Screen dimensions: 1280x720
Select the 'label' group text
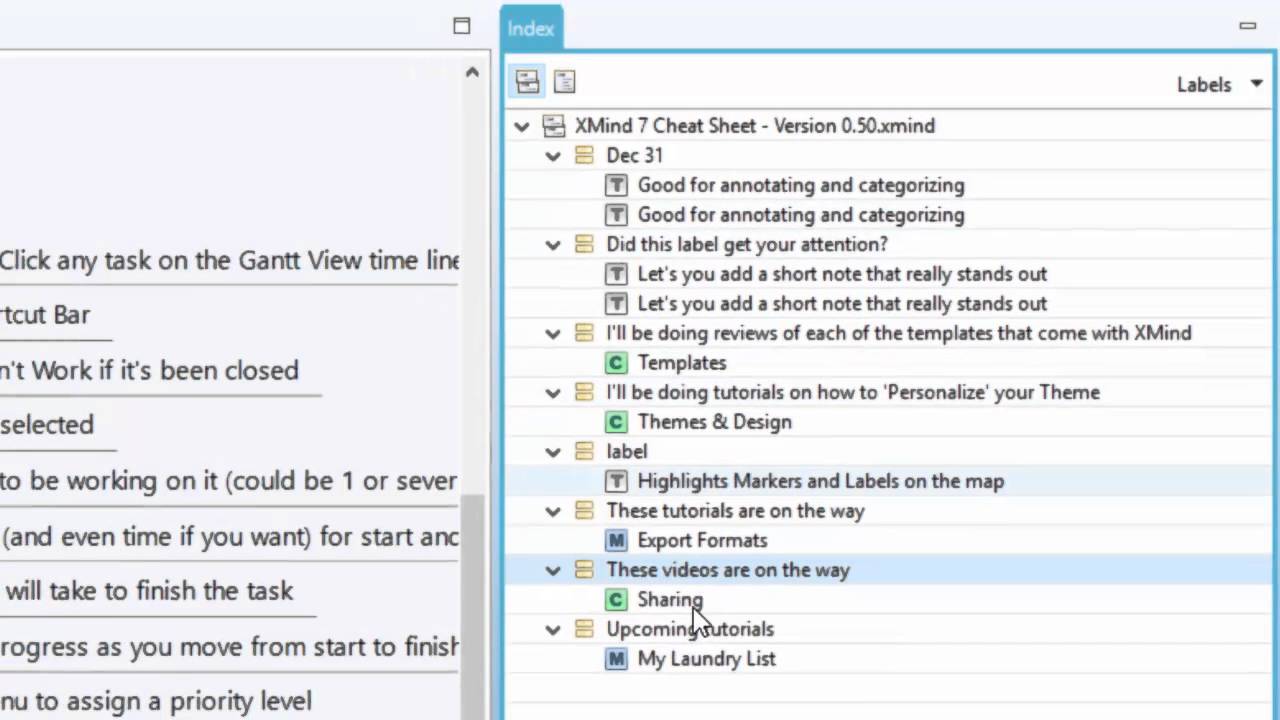[627, 451]
